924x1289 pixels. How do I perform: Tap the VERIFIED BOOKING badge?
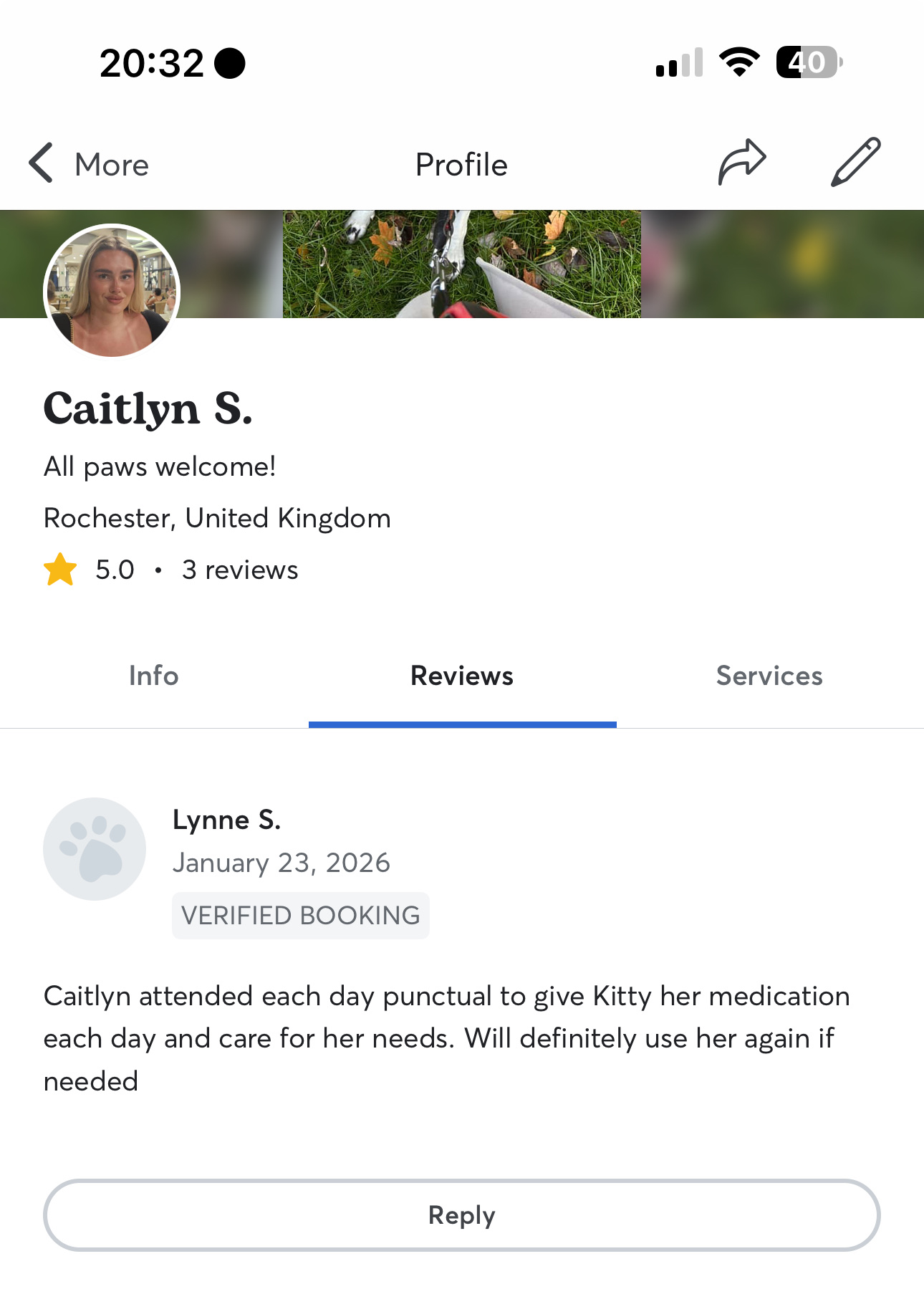click(x=301, y=915)
